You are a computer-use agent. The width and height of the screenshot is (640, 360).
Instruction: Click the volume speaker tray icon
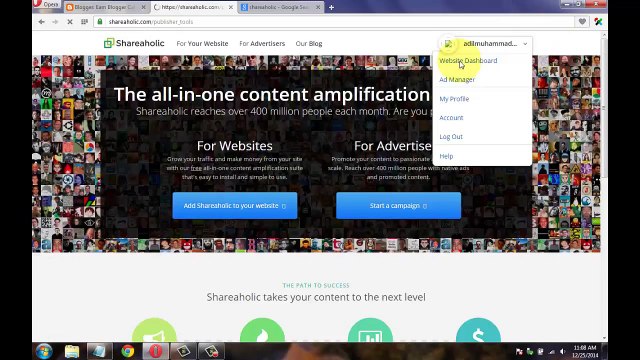coord(562,351)
